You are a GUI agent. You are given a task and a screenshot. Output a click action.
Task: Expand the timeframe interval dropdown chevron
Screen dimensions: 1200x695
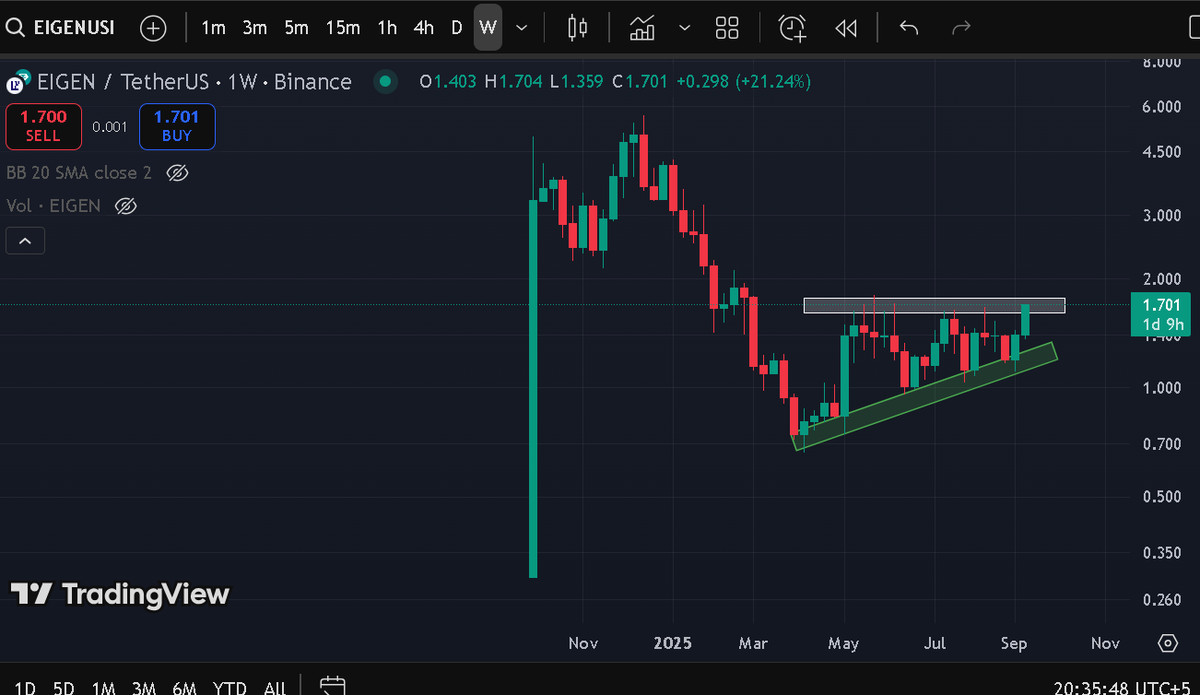[521, 28]
